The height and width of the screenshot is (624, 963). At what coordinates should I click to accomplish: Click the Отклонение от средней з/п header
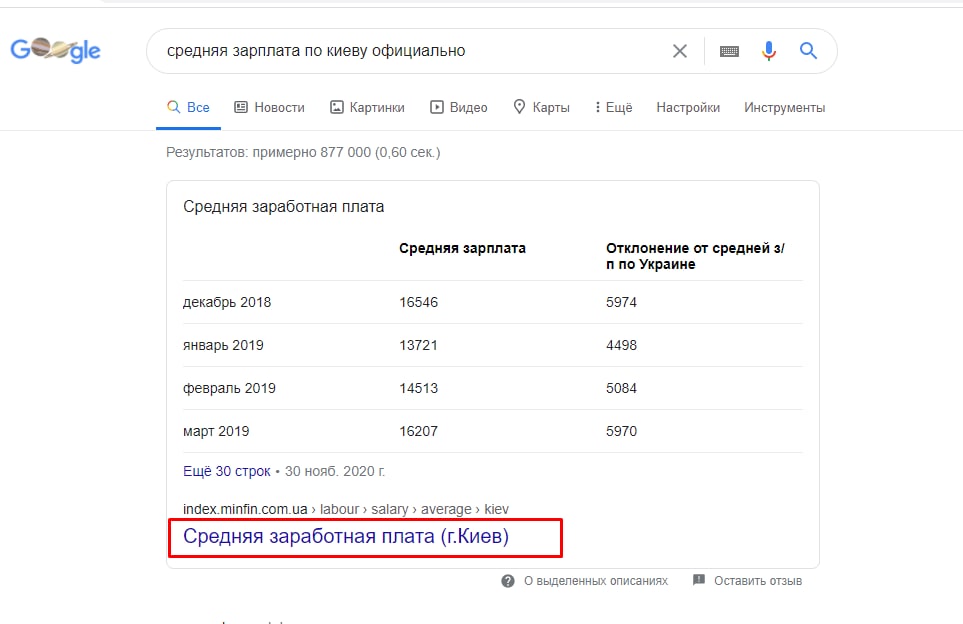coord(695,256)
